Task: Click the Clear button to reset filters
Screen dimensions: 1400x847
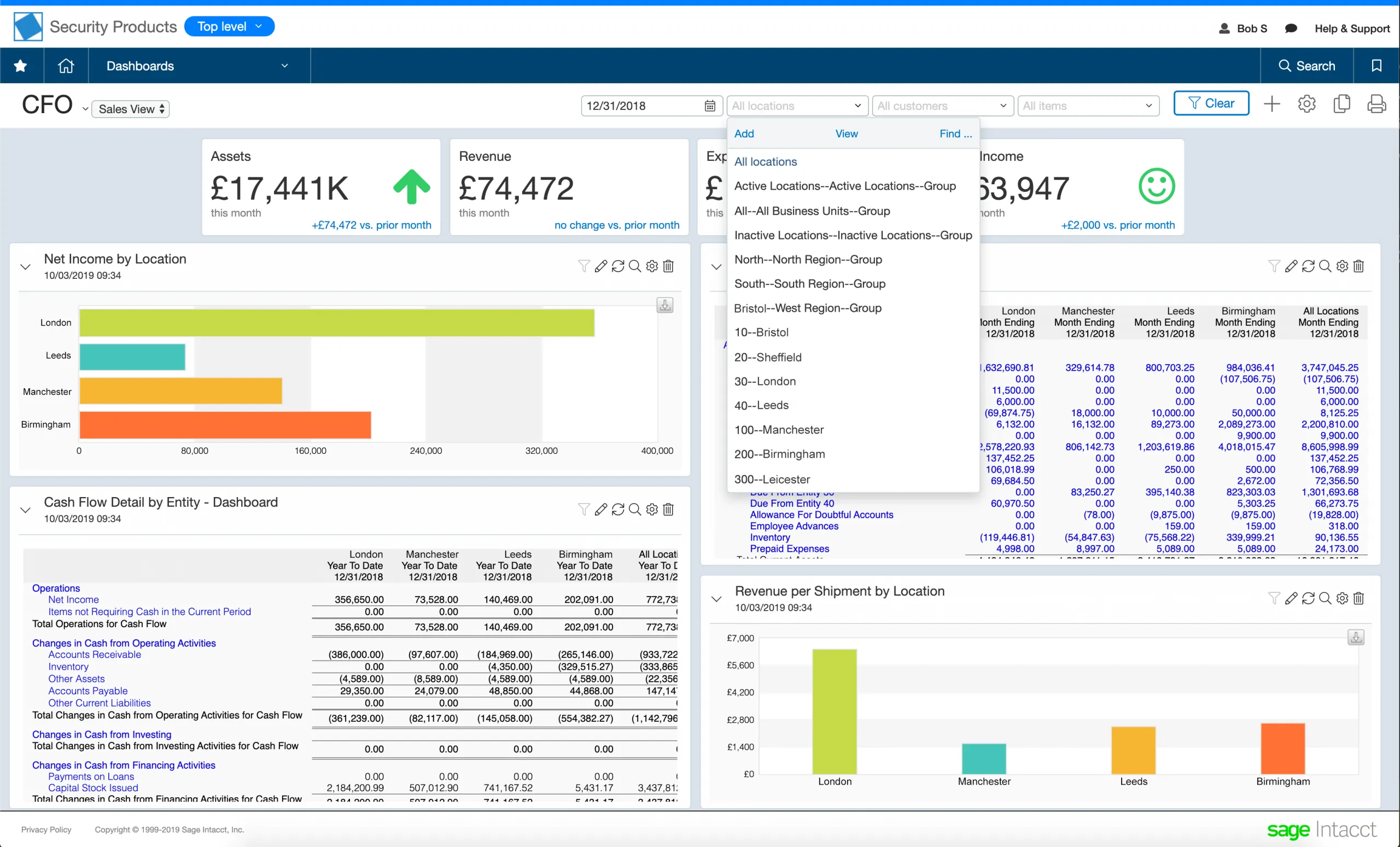Action: (1211, 103)
